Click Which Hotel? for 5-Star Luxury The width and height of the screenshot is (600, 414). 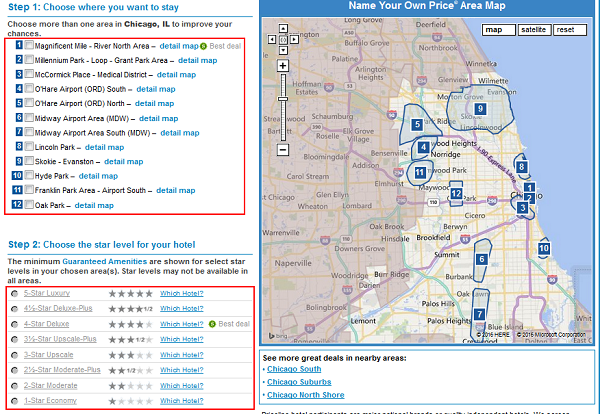tap(181, 293)
